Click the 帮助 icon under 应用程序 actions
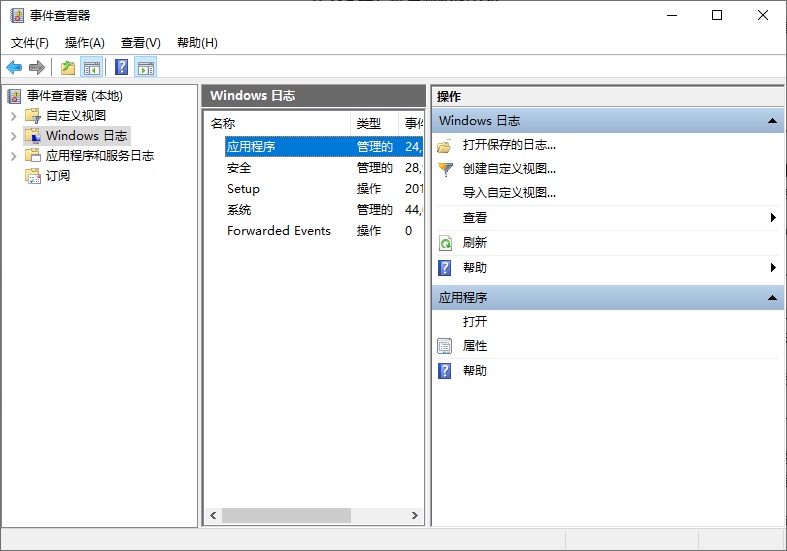The width and height of the screenshot is (787, 551). (x=445, y=371)
